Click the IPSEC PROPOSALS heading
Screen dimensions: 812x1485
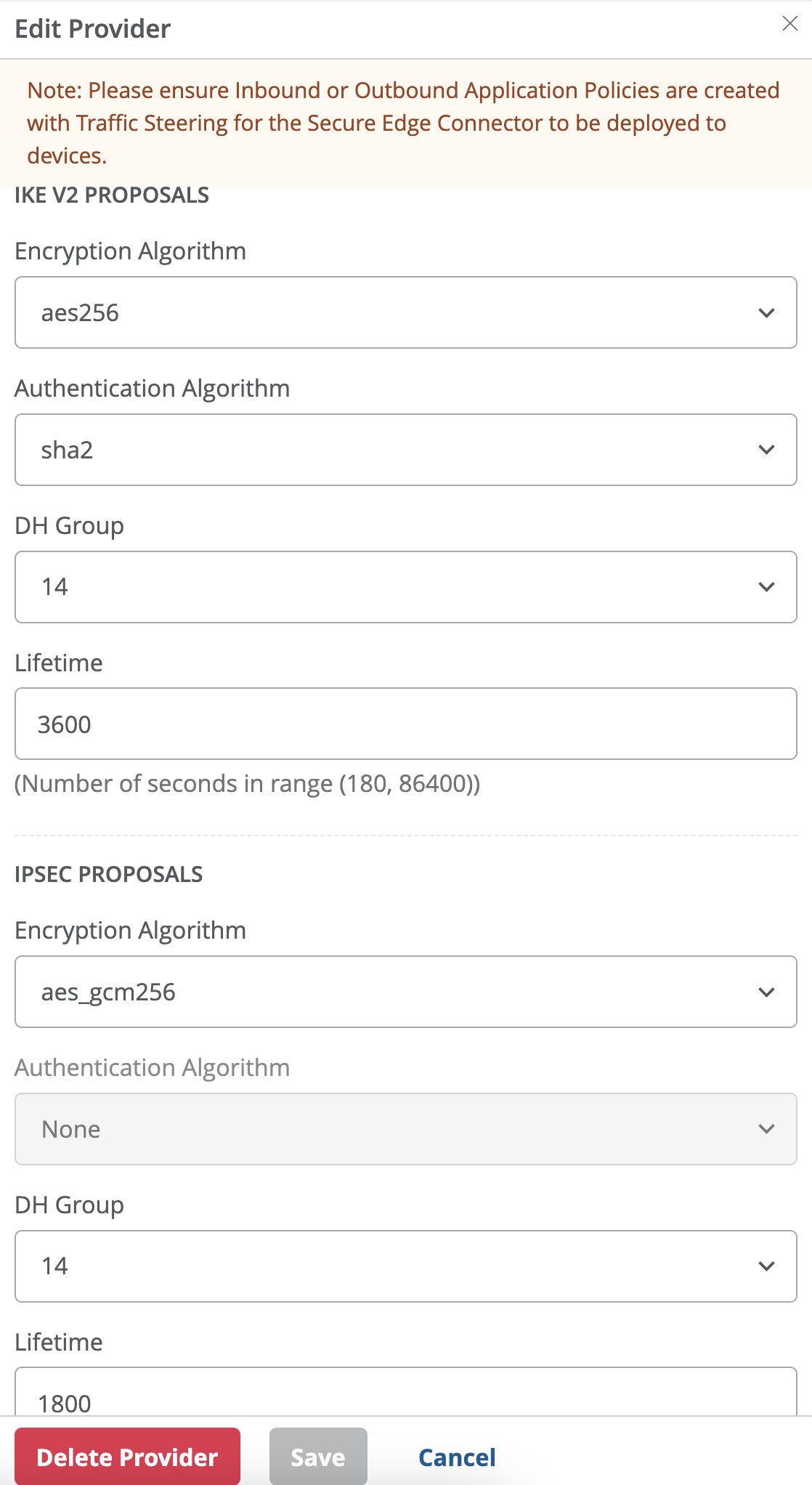109,874
